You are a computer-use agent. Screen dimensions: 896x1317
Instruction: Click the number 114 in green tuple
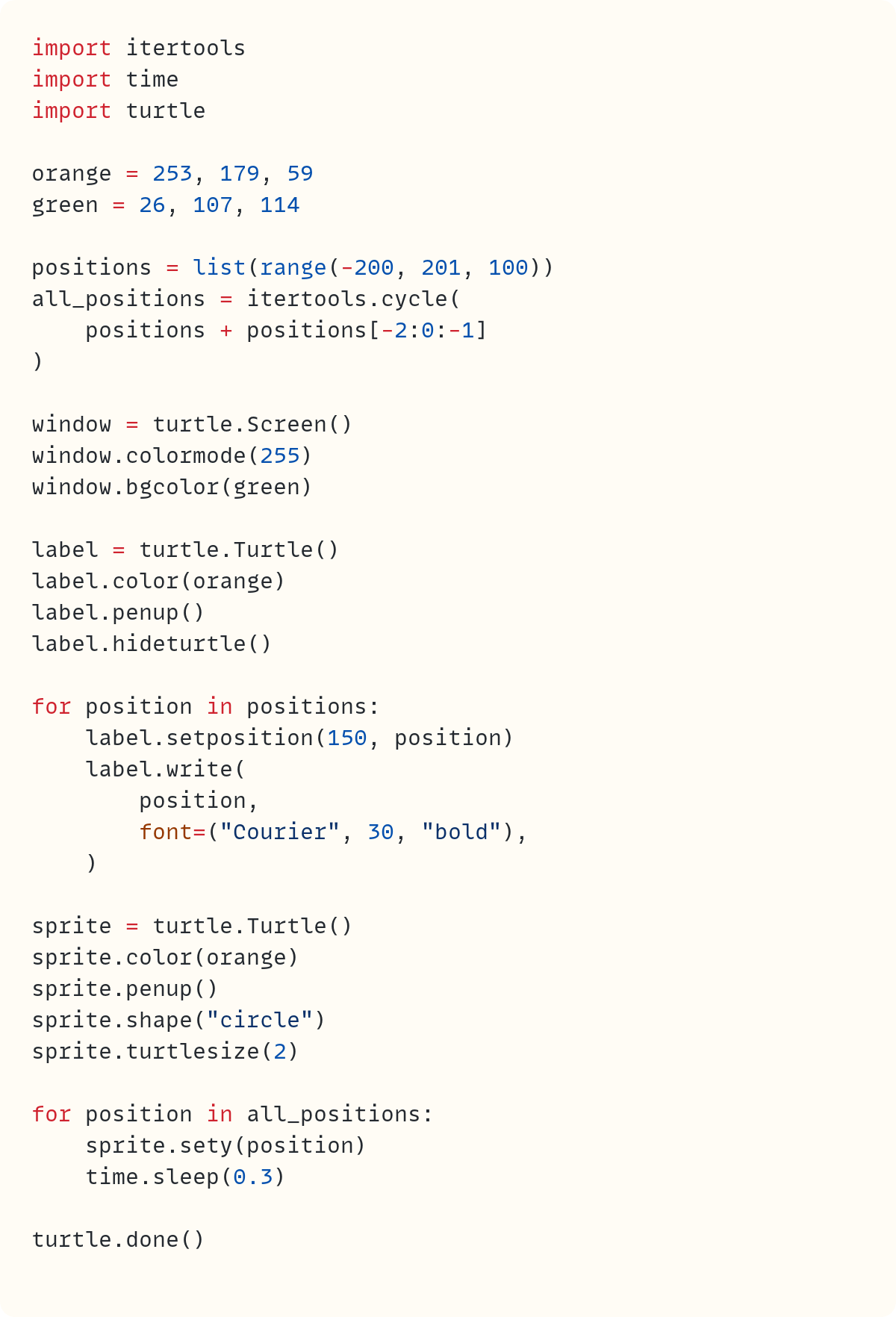coord(279,205)
